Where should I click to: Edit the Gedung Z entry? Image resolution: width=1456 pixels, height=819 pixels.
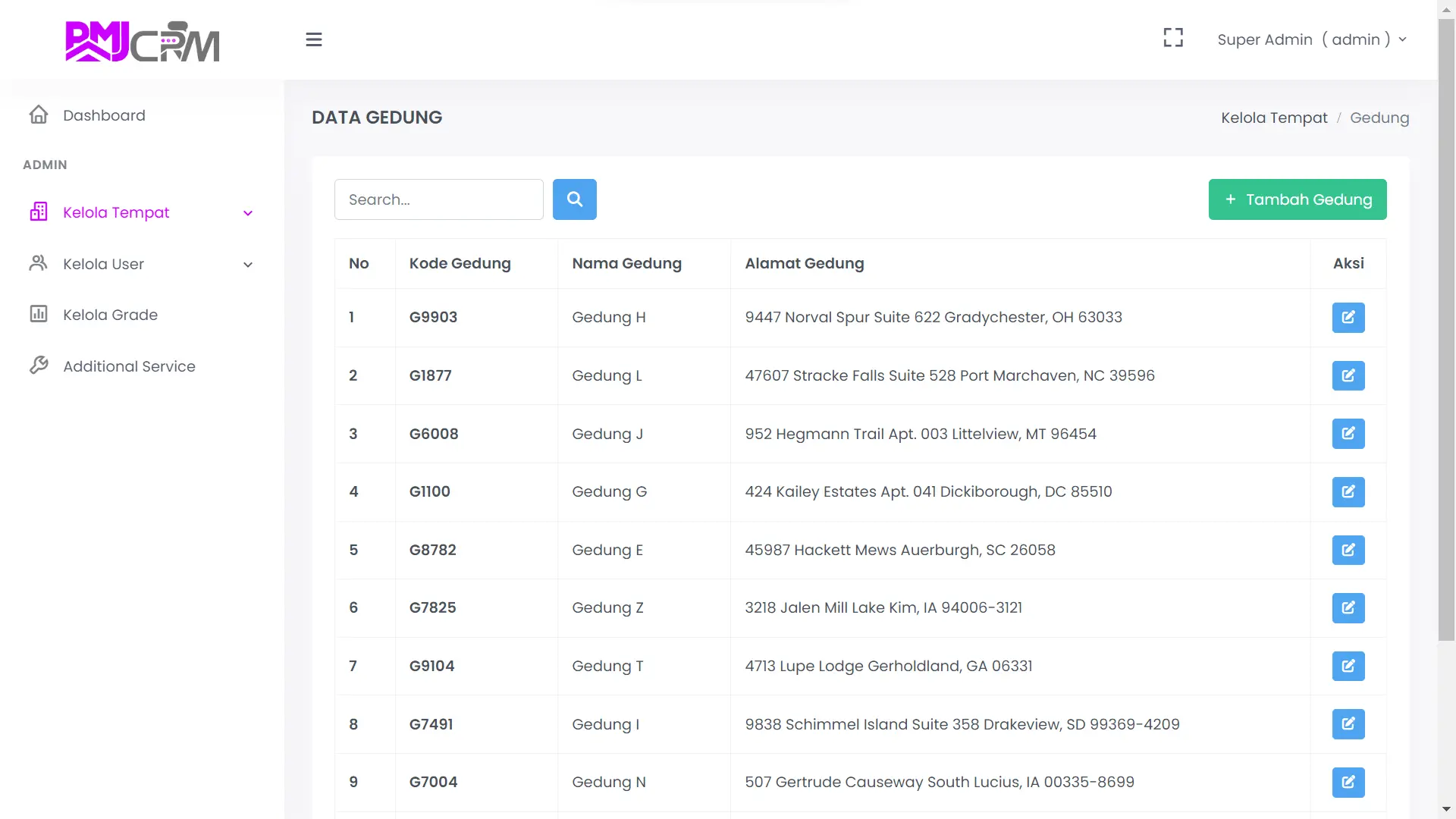[x=1348, y=608]
